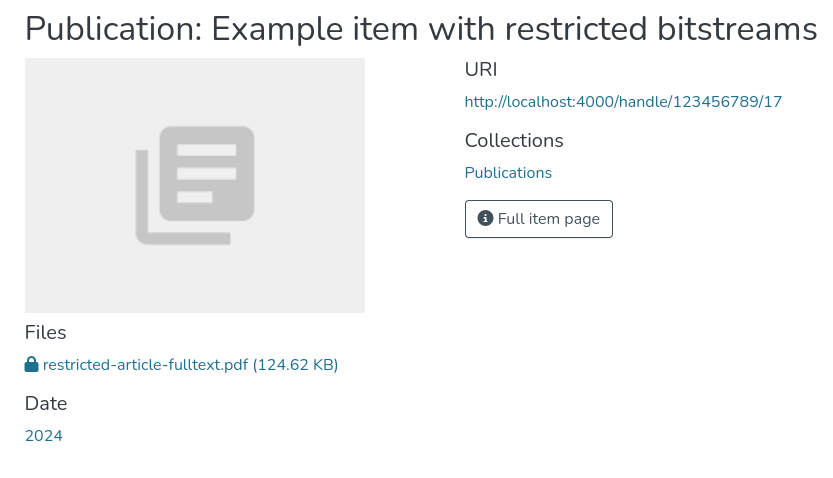Click the "Date" section heading
Image resolution: width=833 pixels, height=478 pixels.
(x=46, y=404)
